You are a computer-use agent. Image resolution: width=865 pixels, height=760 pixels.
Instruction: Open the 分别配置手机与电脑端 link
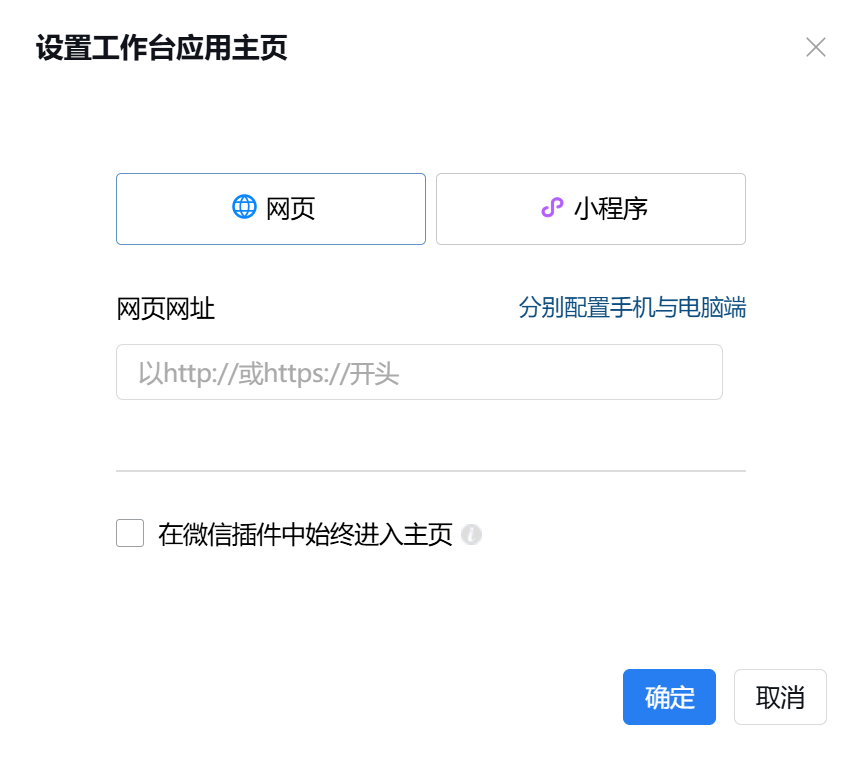coord(632,307)
